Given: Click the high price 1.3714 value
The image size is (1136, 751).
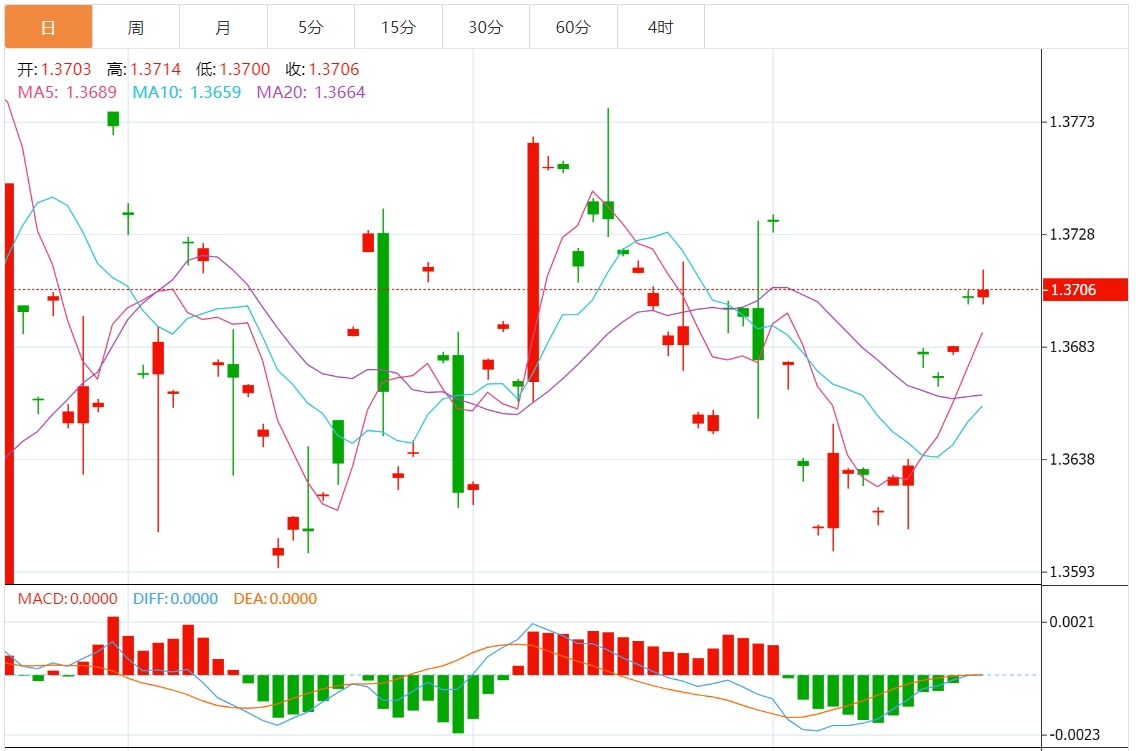Looking at the screenshot, I should (x=156, y=70).
